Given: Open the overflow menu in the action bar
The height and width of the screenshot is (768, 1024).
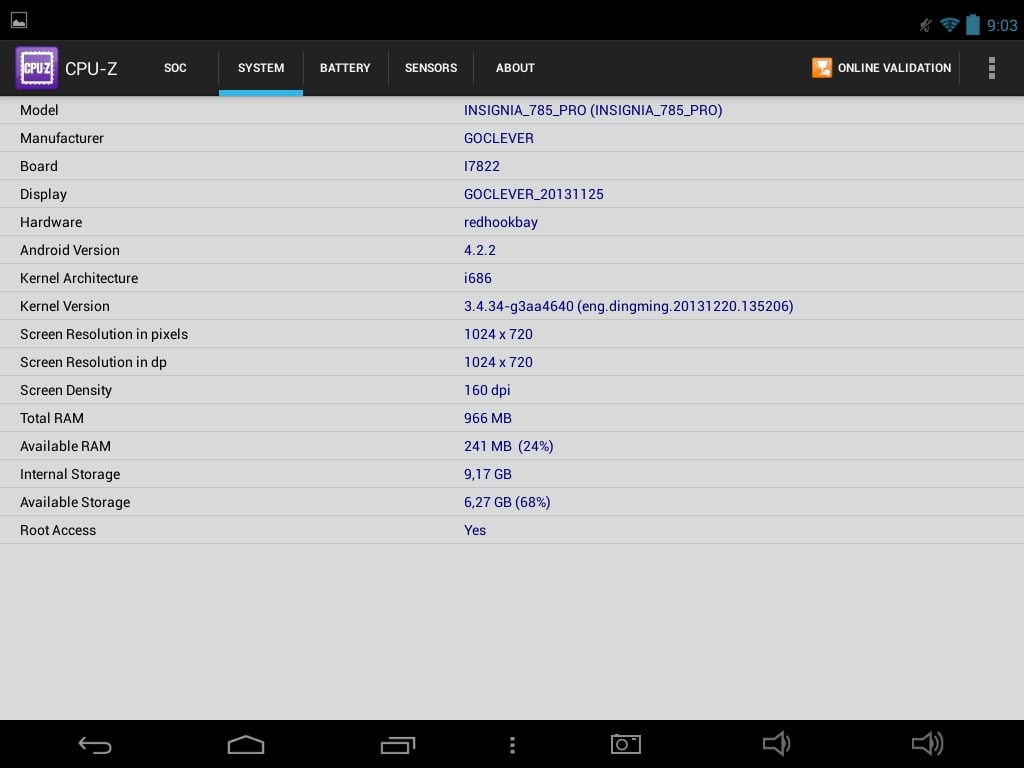Looking at the screenshot, I should (x=991, y=68).
